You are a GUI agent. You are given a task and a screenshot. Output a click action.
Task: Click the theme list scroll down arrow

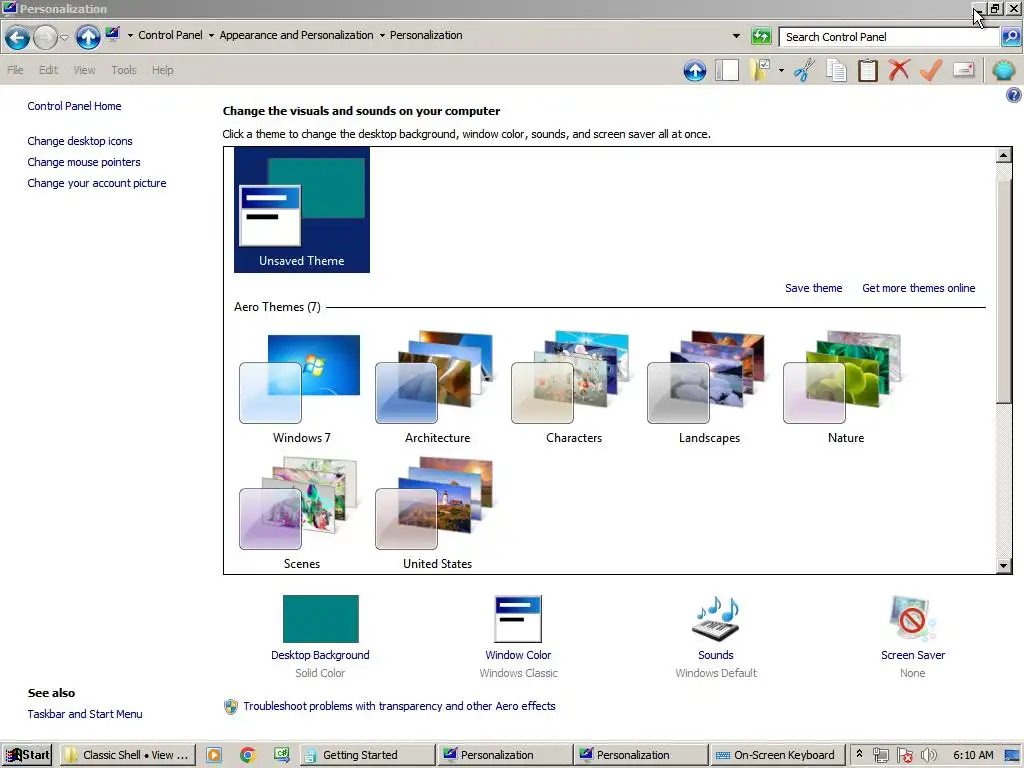(x=1004, y=566)
